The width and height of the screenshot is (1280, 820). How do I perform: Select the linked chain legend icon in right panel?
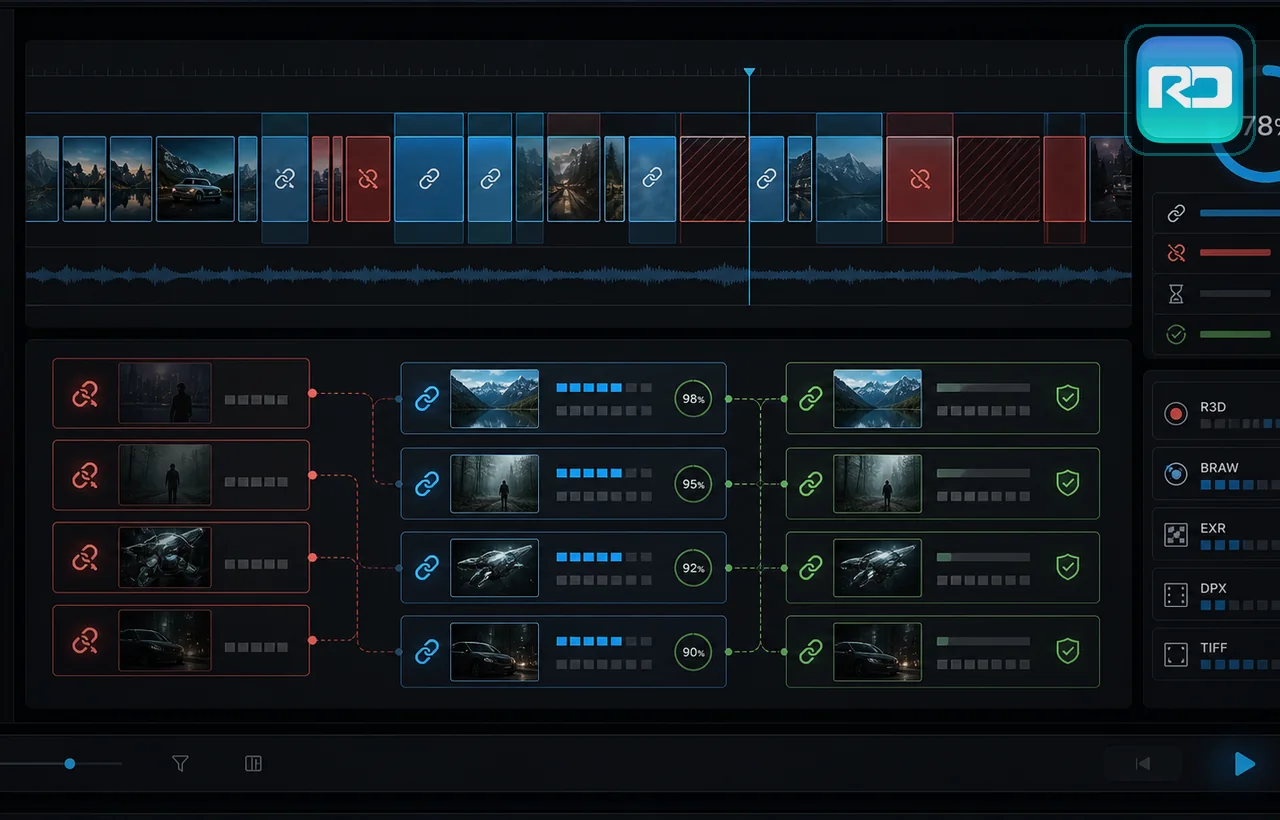[1176, 213]
